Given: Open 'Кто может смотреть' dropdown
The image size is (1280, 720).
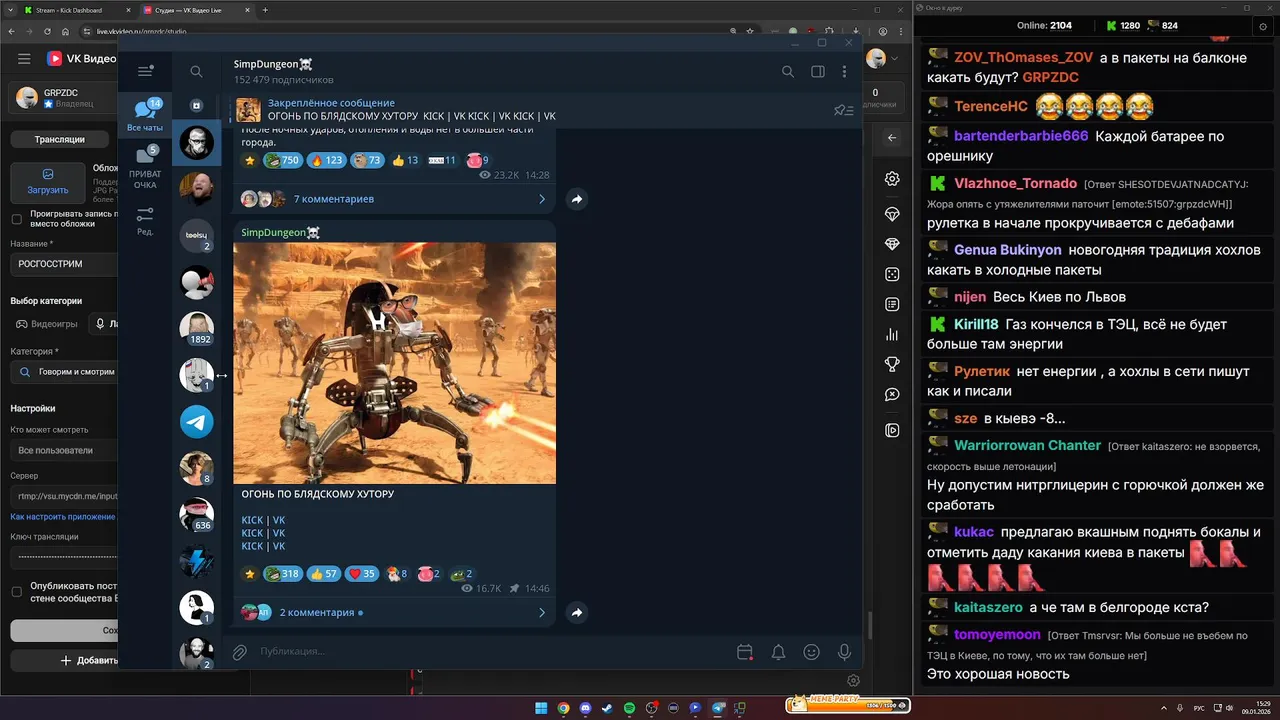Looking at the screenshot, I should coord(64,450).
